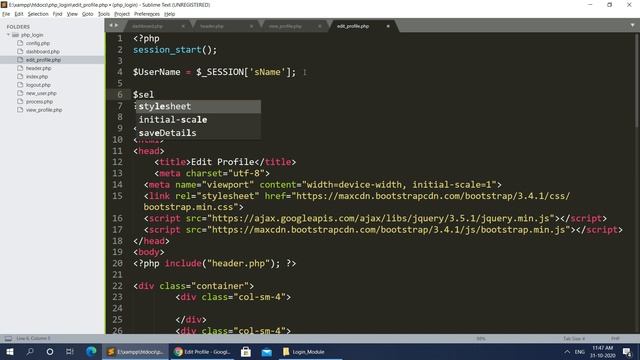Screen dimensions: 640x360
Task: Open the View menu
Action: (72, 14)
